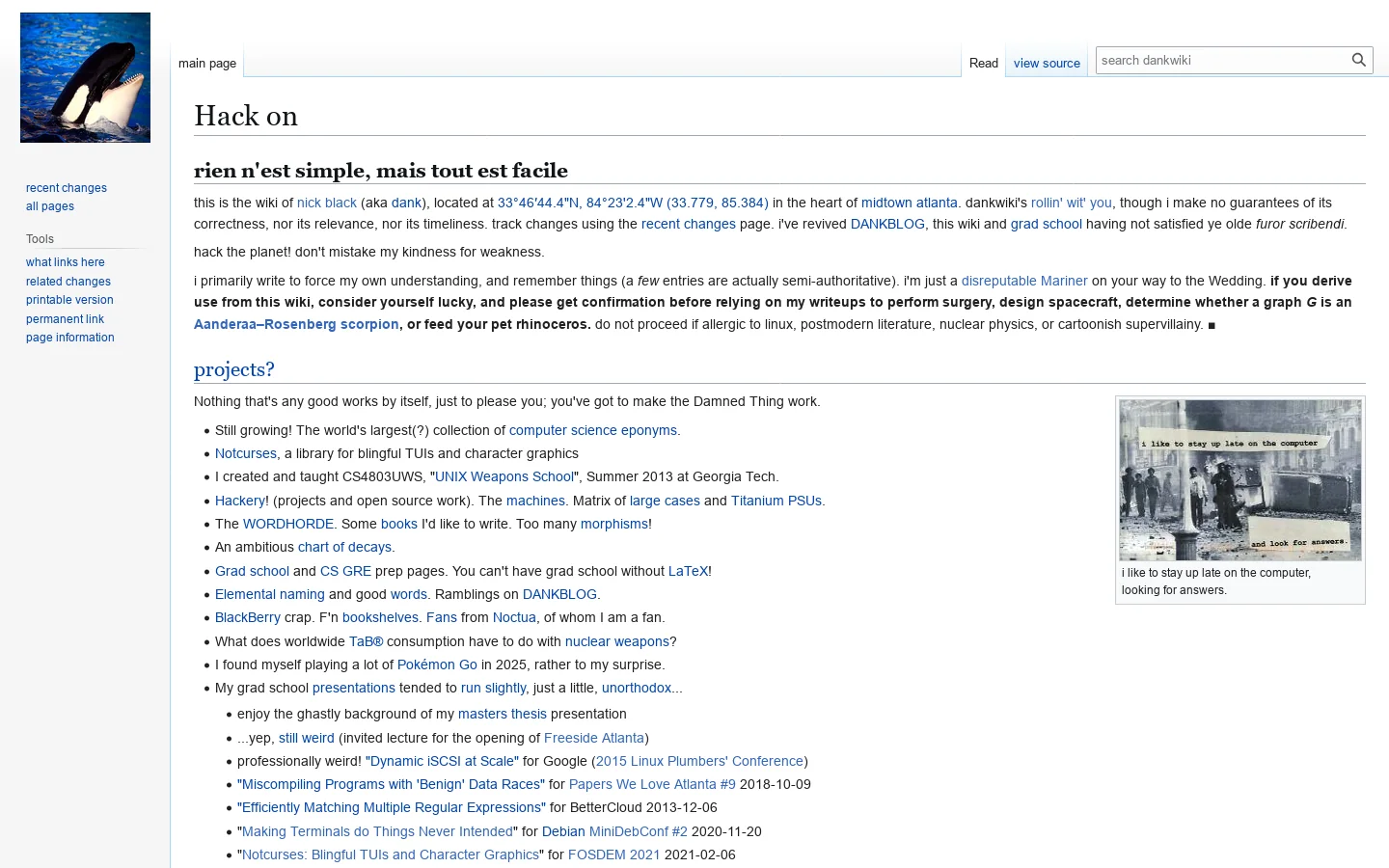
Task: Follow the 'midtown atlanta' link
Action: point(910,203)
